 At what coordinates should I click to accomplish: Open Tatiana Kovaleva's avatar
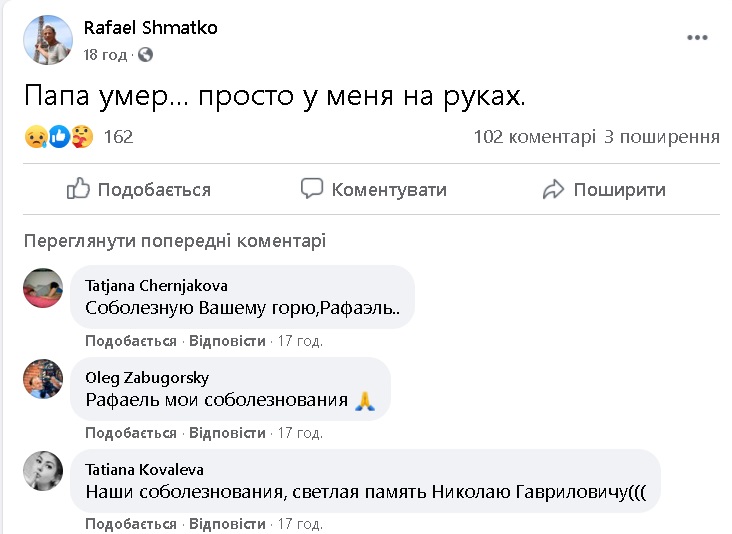click(43, 471)
